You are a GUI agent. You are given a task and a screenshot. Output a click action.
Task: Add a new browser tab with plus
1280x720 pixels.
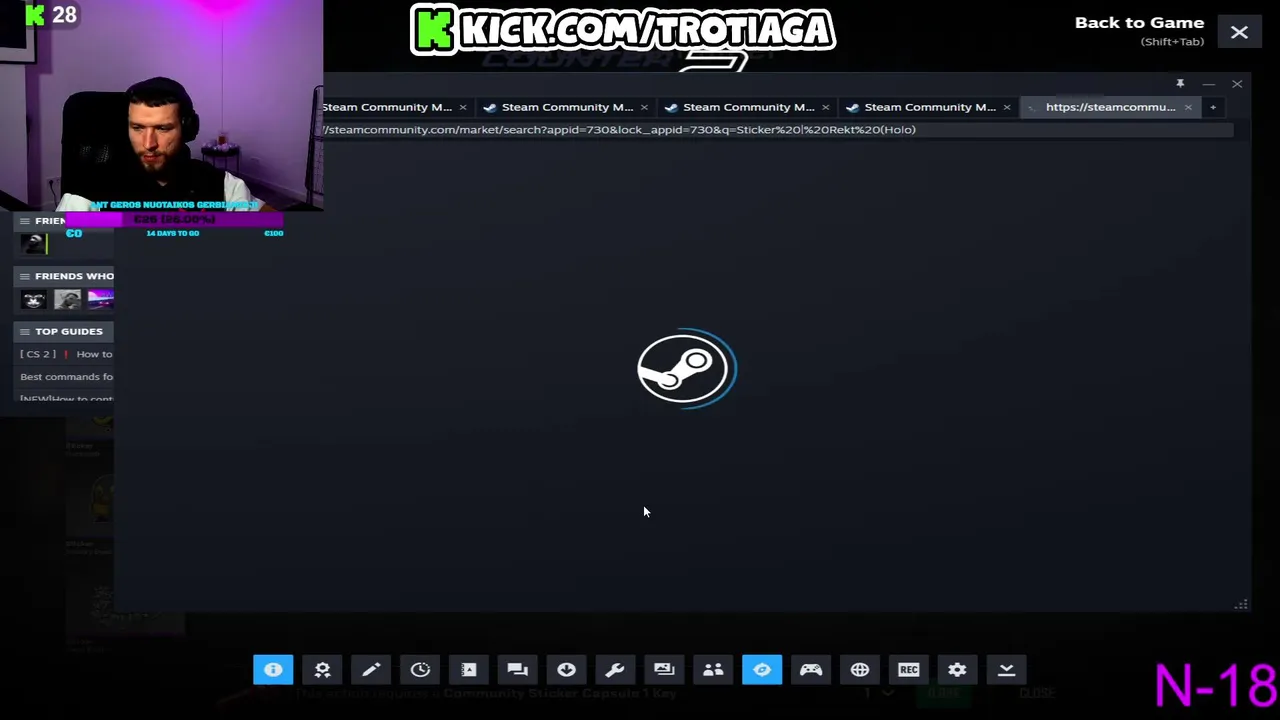[x=1213, y=107]
